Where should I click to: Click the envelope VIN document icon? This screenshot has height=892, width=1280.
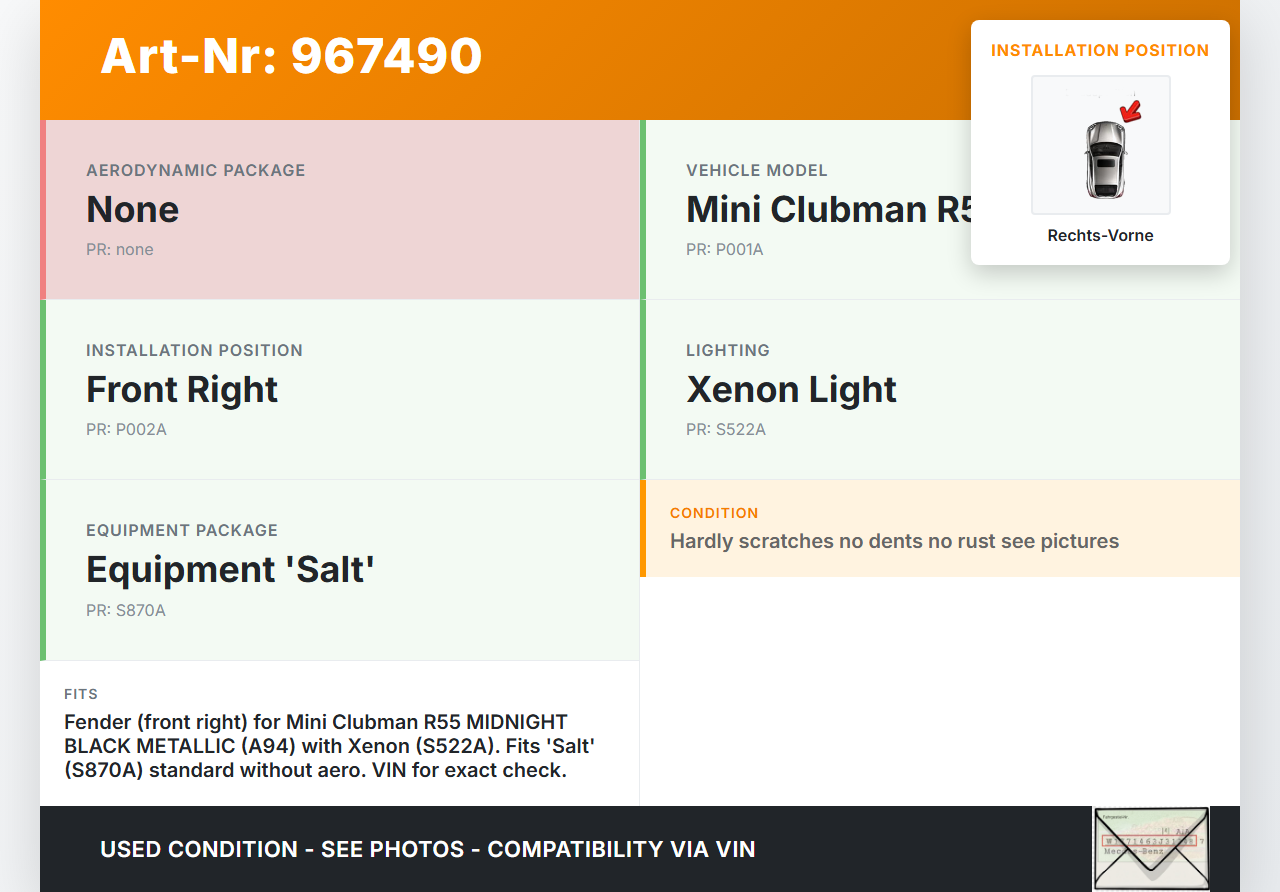1150,848
